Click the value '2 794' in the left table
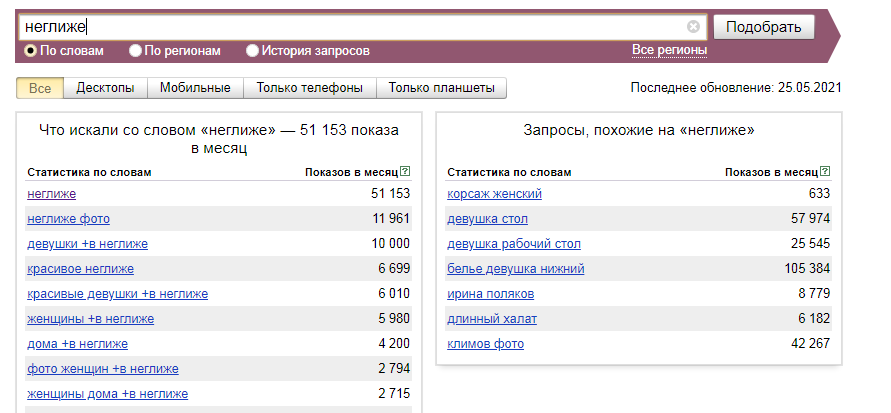 coord(394,369)
